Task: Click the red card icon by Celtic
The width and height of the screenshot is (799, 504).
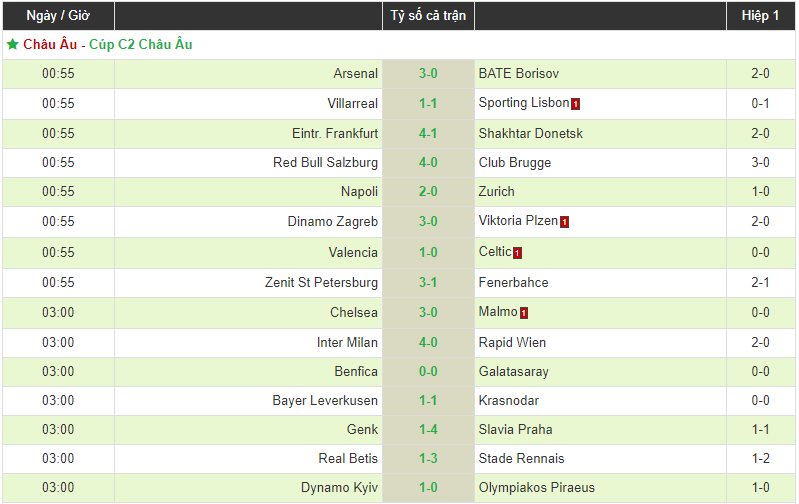Action: click(x=517, y=253)
